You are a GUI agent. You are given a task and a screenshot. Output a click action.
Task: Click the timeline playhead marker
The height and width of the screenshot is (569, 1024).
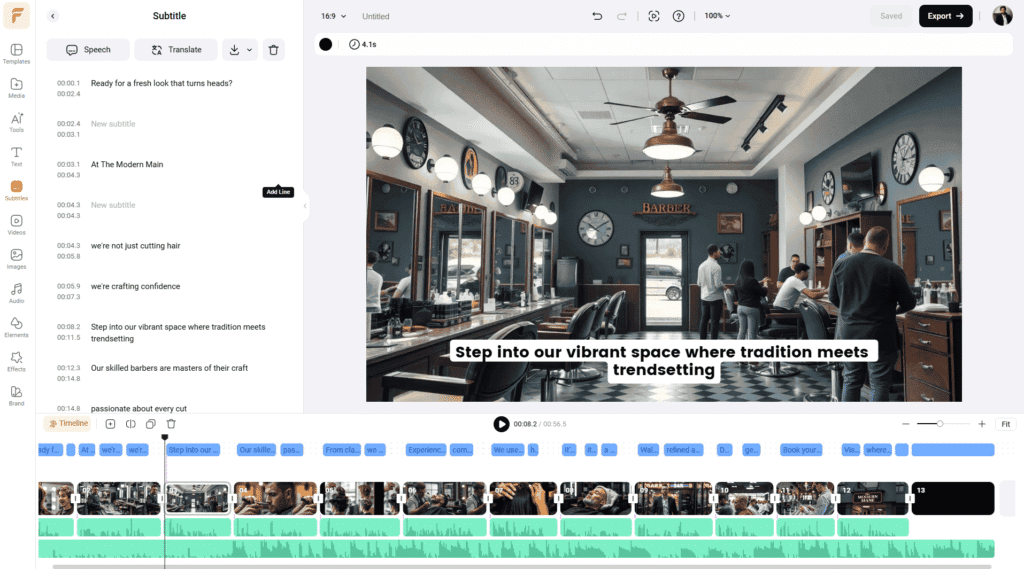click(x=165, y=437)
